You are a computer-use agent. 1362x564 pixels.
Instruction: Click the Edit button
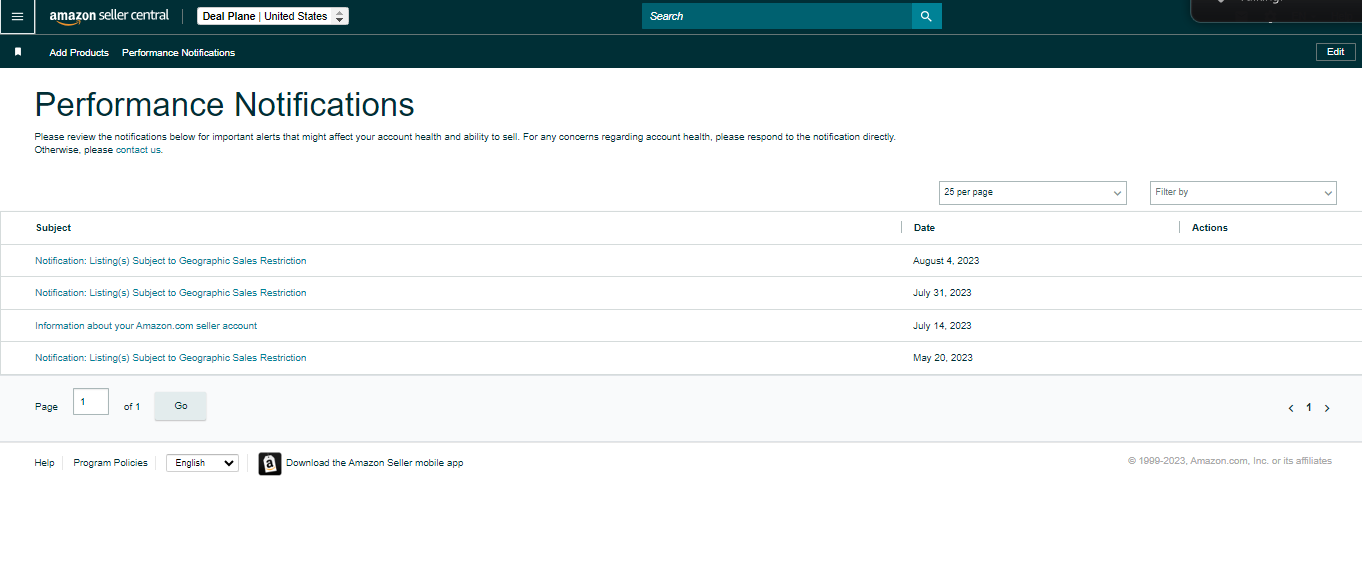(1335, 52)
